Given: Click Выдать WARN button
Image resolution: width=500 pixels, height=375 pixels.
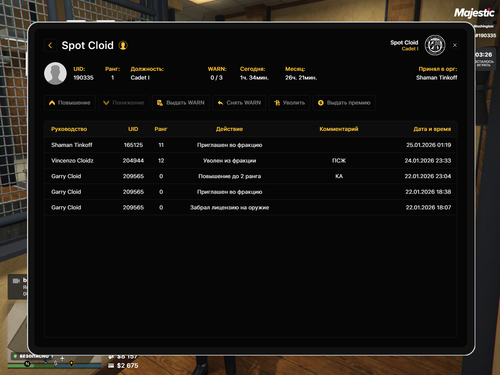Looking at the screenshot, I should click(181, 103).
